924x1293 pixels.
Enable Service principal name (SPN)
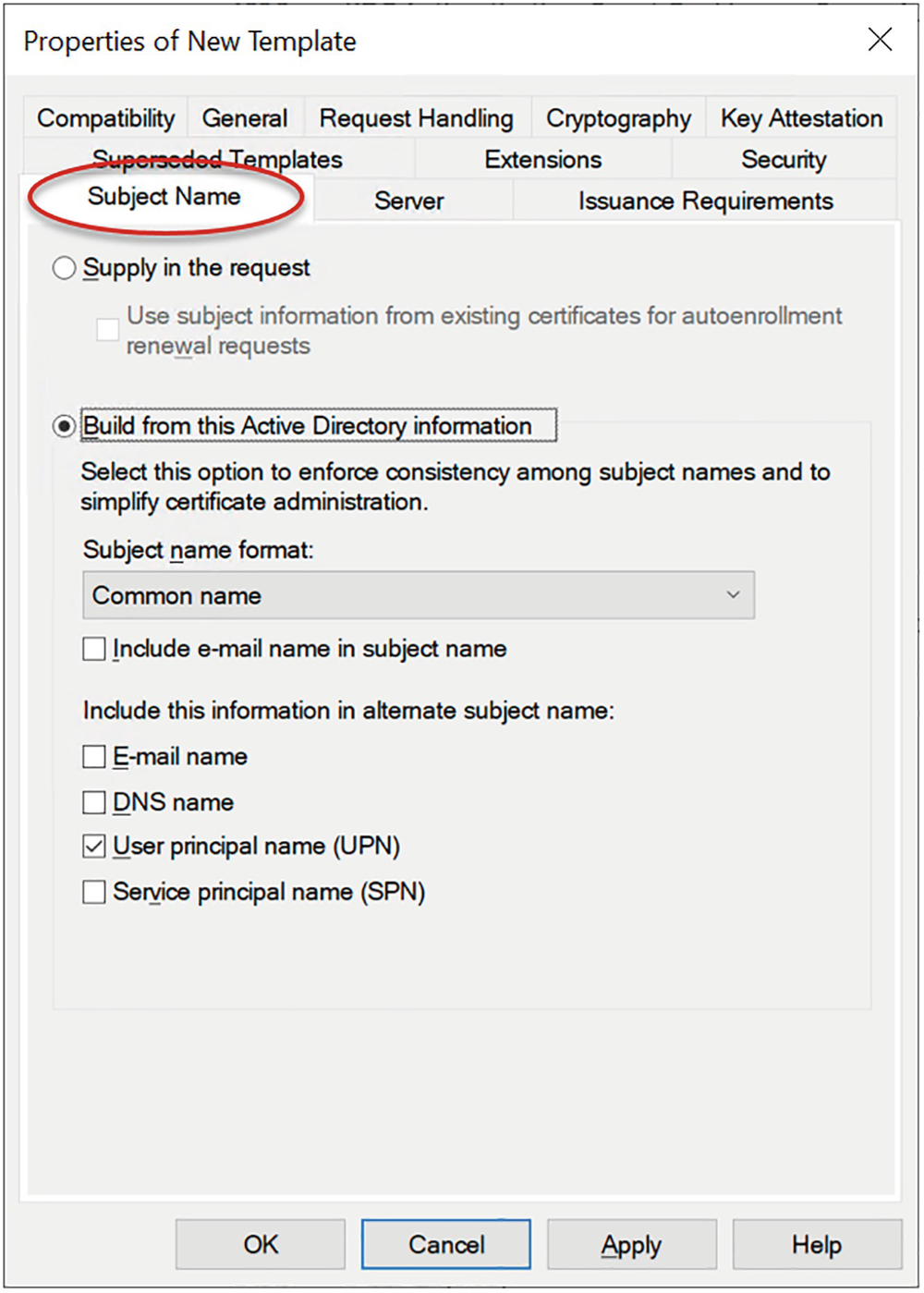point(93,892)
